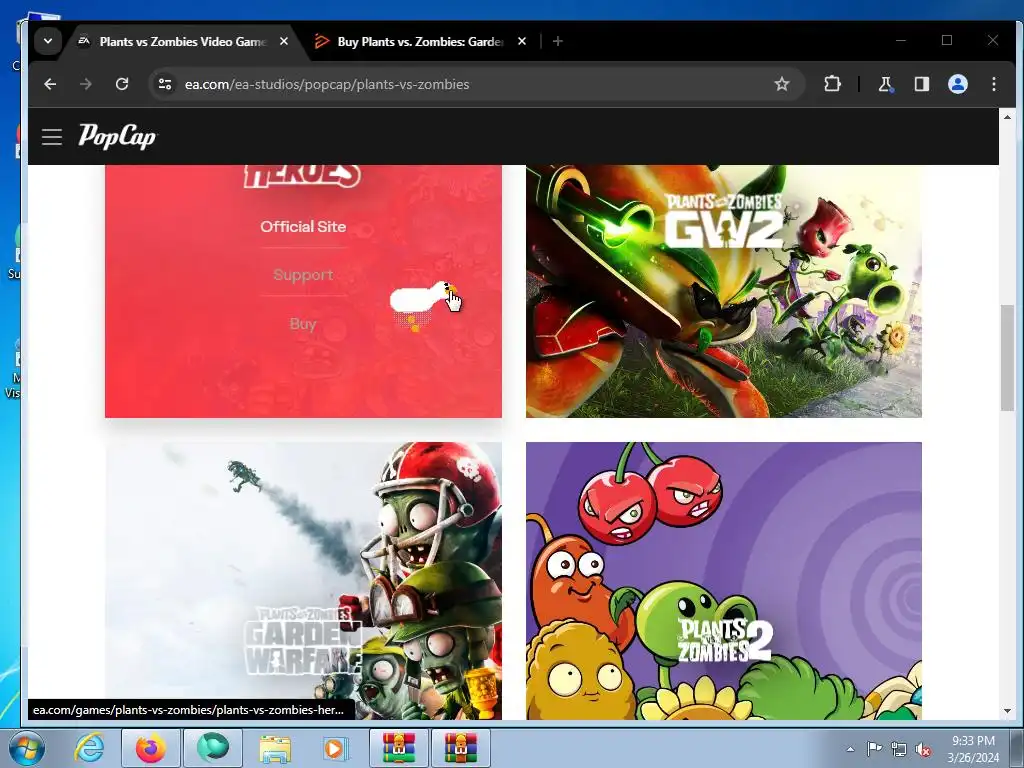Click the Heroes Buy link
Screen dimensions: 1024x768
(x=303, y=324)
